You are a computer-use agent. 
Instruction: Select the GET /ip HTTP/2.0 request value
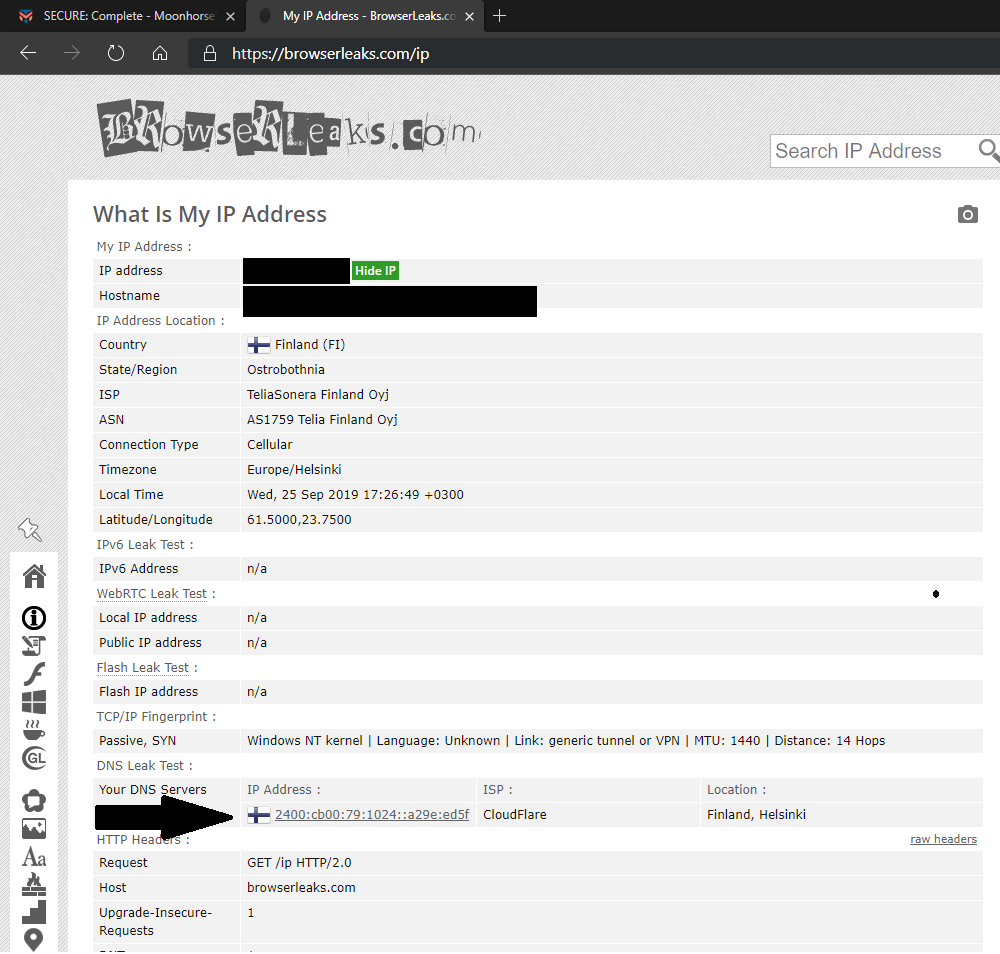299,863
